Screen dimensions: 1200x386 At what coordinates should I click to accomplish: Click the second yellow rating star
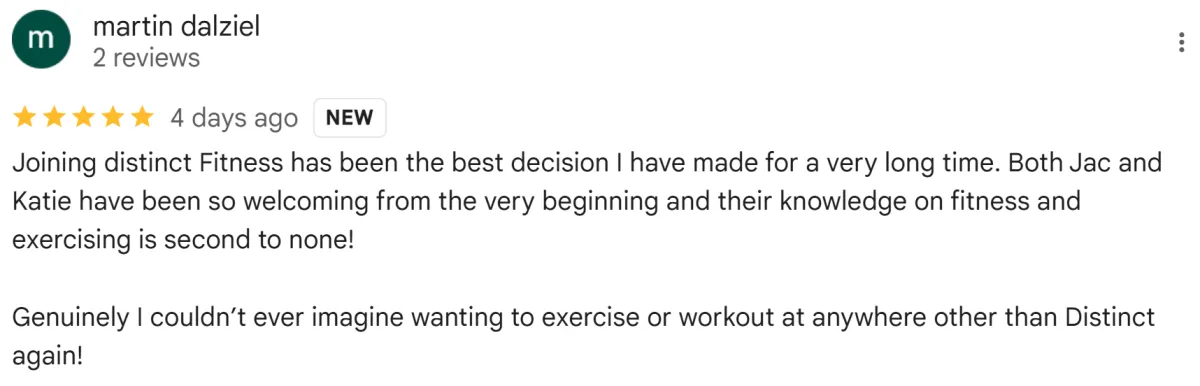pos(54,117)
